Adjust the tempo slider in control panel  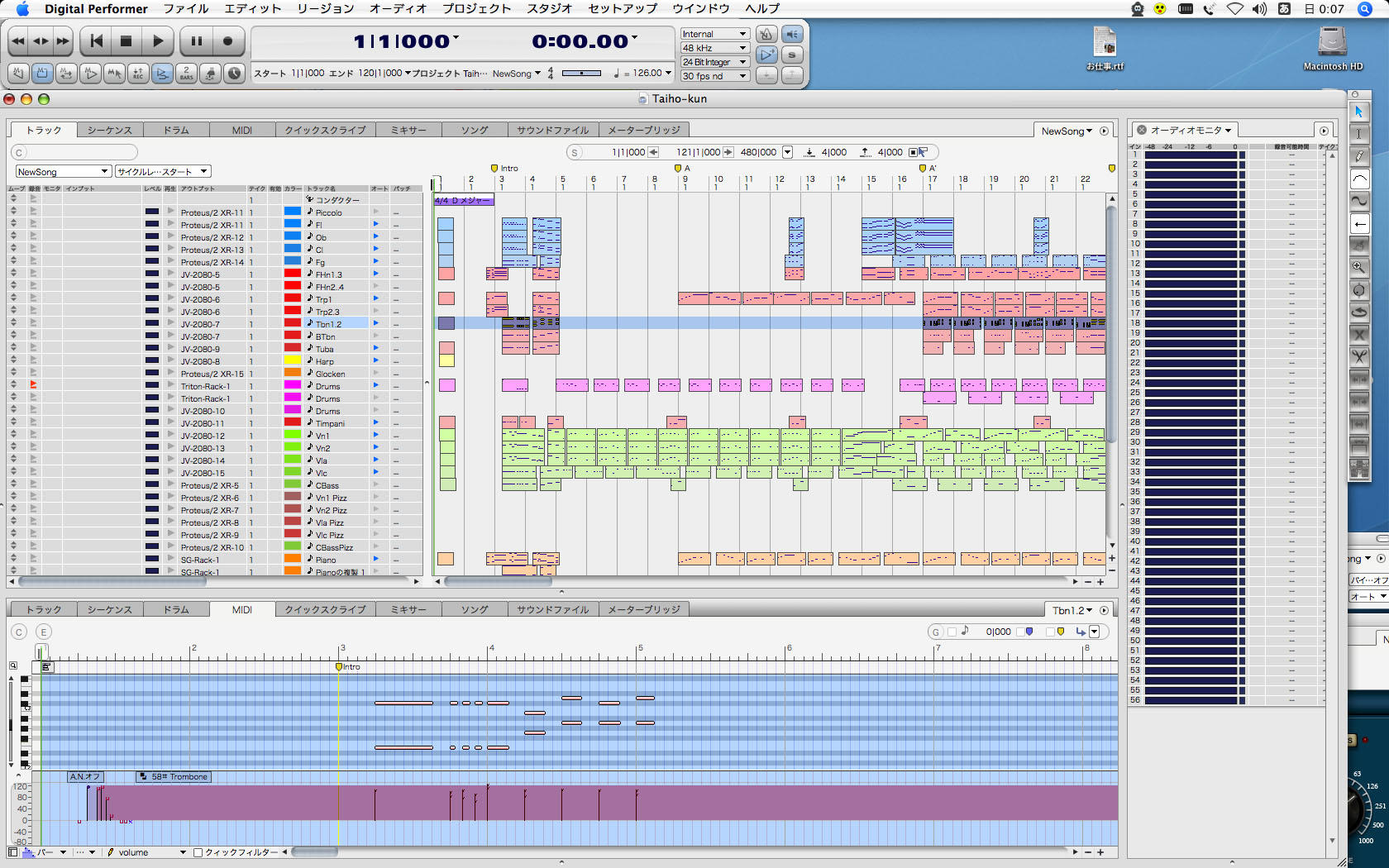point(582,73)
